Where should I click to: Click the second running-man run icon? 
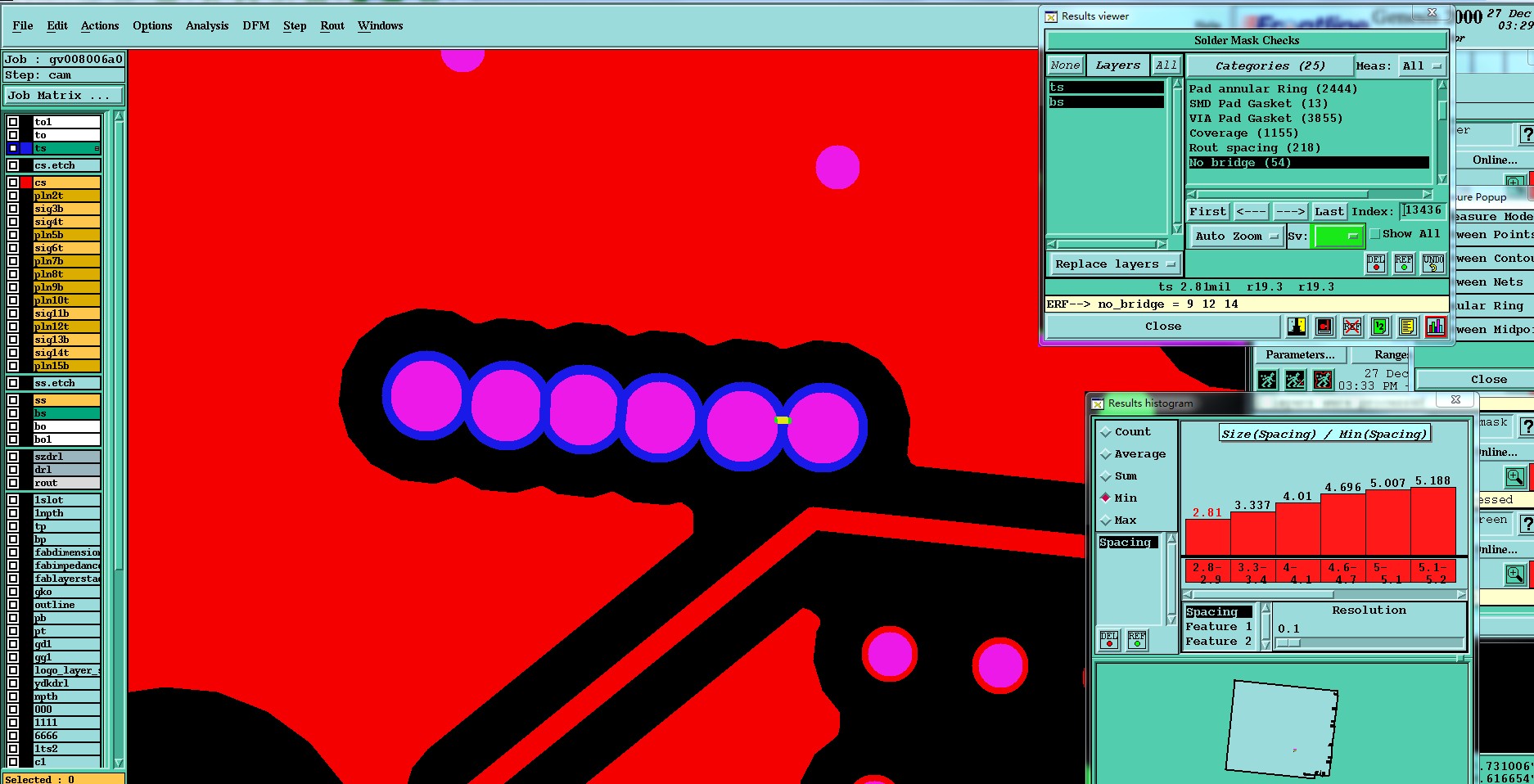(x=1295, y=380)
